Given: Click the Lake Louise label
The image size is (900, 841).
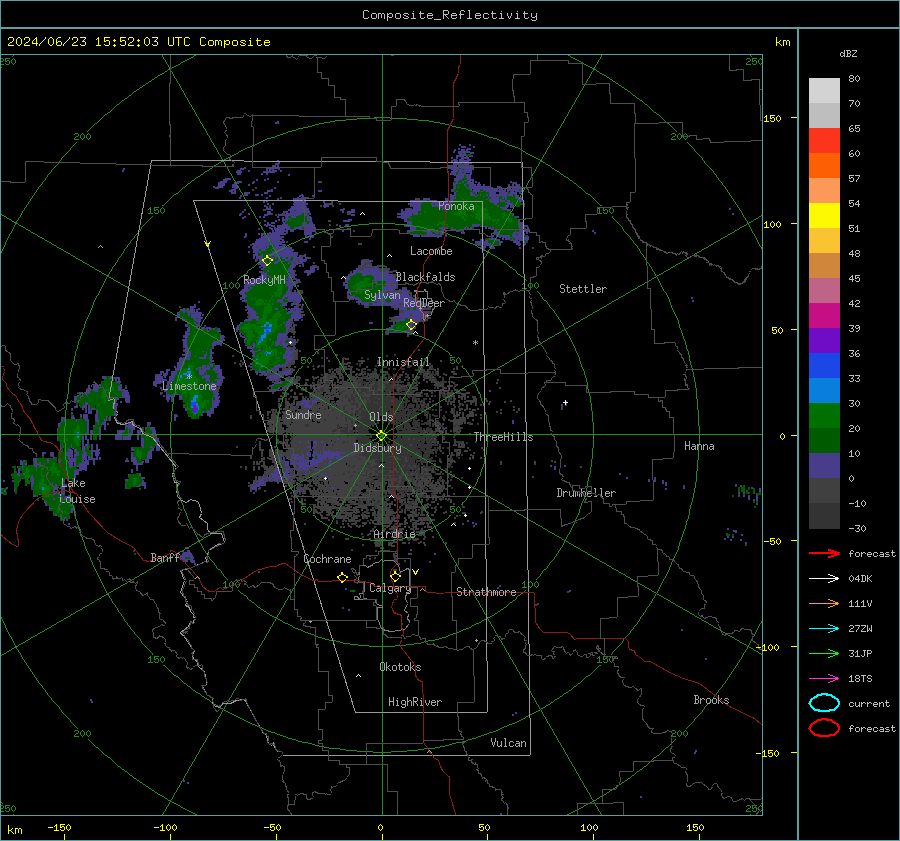Looking at the screenshot, I should (77, 491).
